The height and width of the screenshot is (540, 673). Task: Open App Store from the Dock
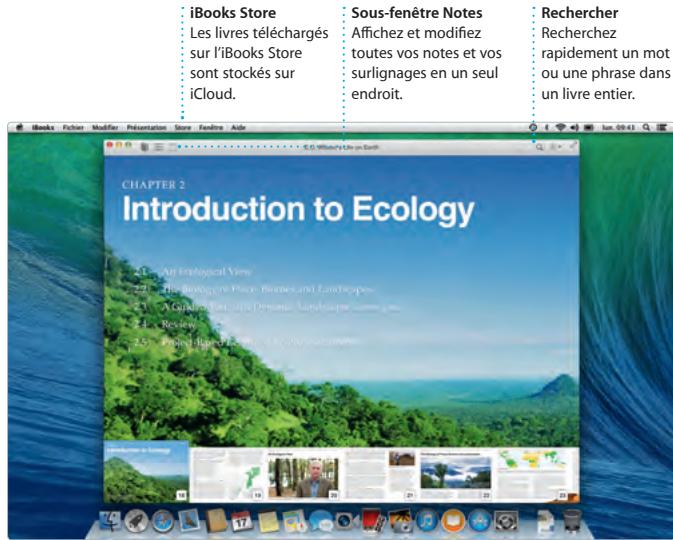pyautogui.click(x=479, y=521)
